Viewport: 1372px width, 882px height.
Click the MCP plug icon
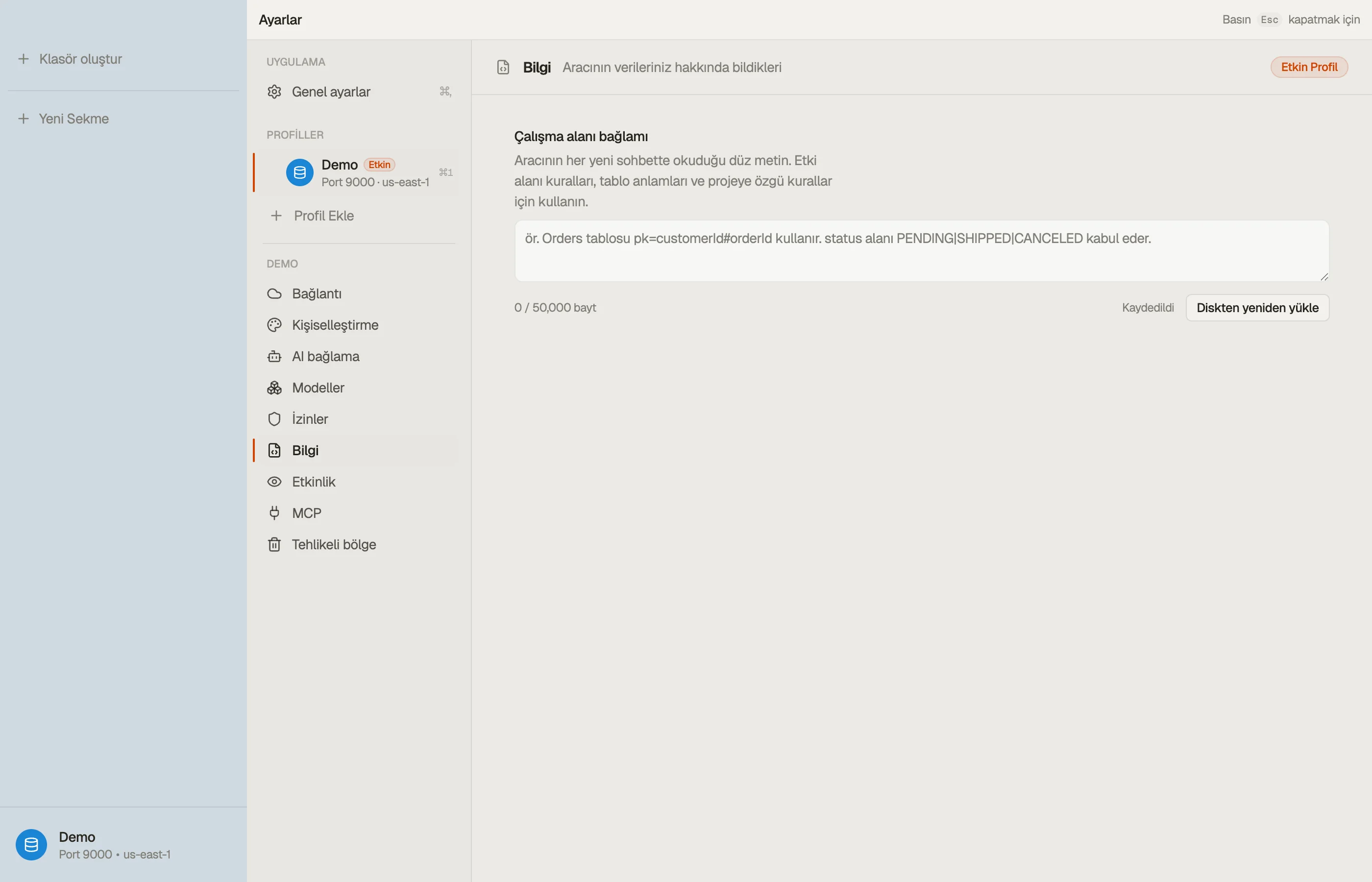pos(274,513)
